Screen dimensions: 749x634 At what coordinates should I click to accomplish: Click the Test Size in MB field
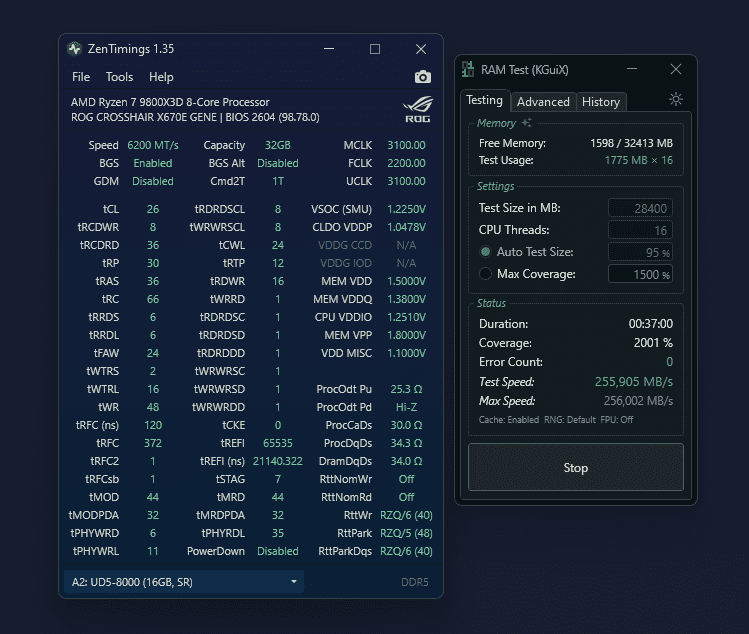[x=640, y=208]
